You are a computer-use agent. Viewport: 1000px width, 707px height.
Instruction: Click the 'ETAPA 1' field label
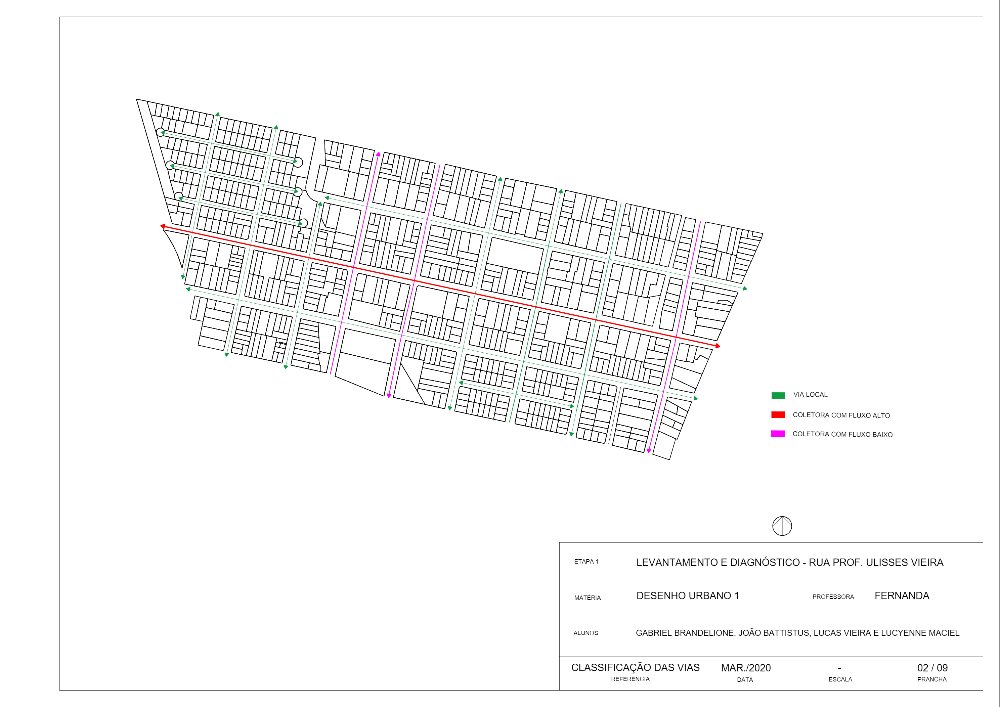tap(586, 562)
